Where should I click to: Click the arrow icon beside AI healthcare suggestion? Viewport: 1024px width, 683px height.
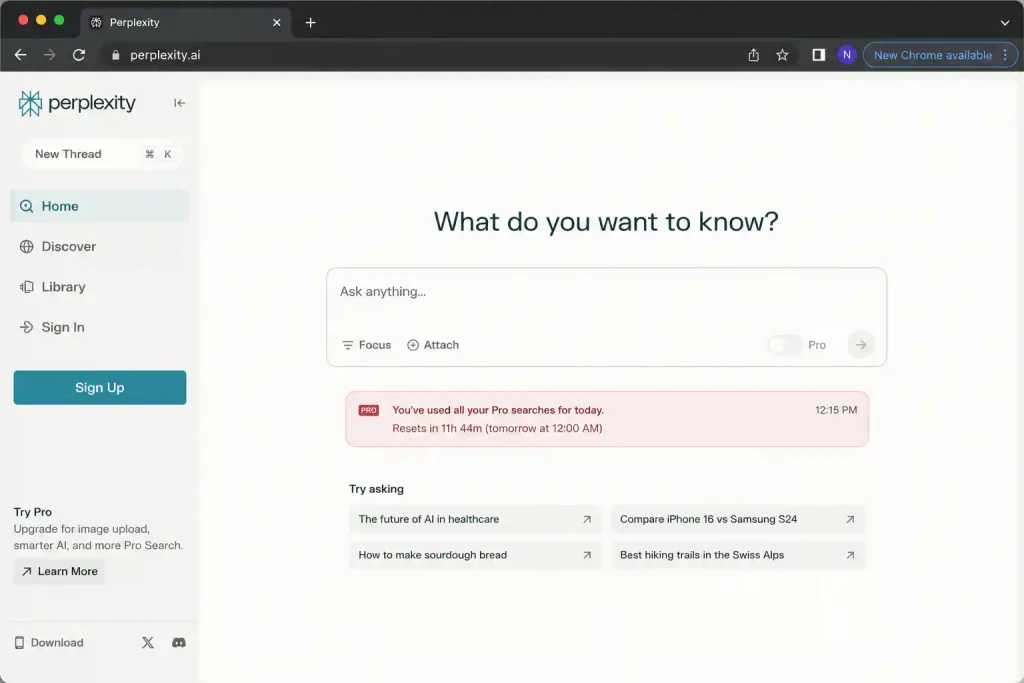[x=587, y=520]
